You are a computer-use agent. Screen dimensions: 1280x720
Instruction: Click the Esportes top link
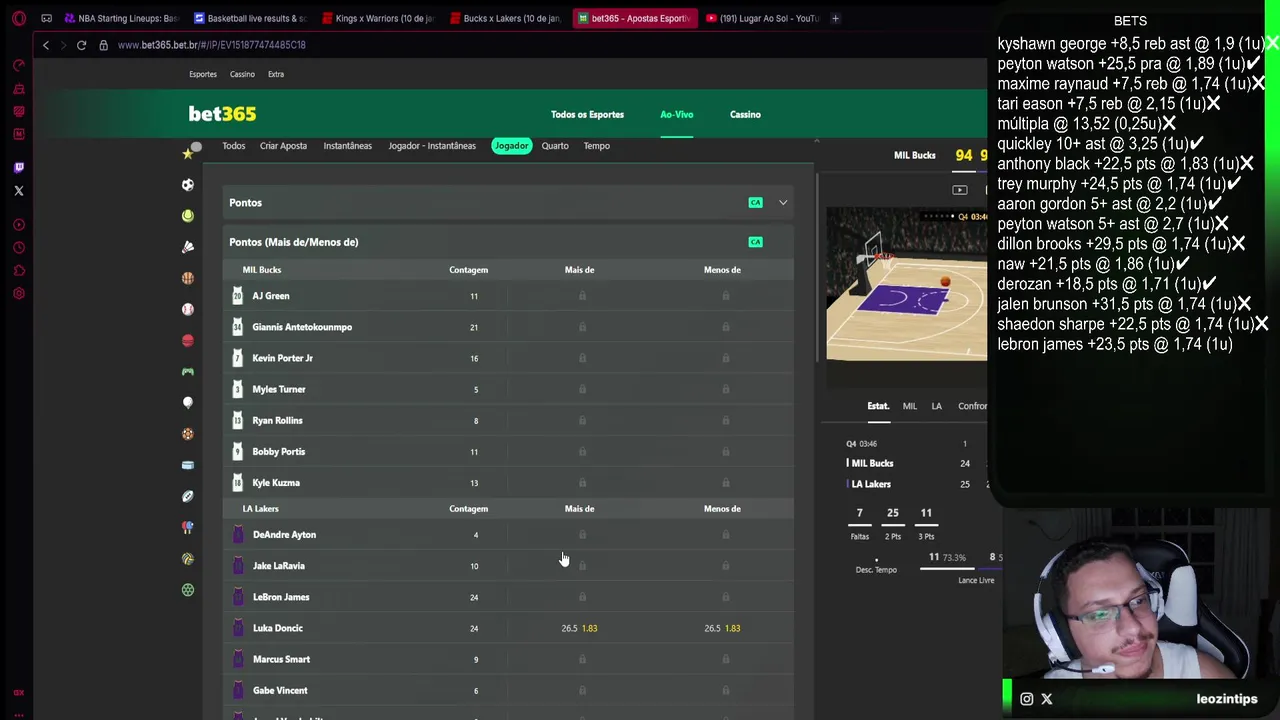203,74
